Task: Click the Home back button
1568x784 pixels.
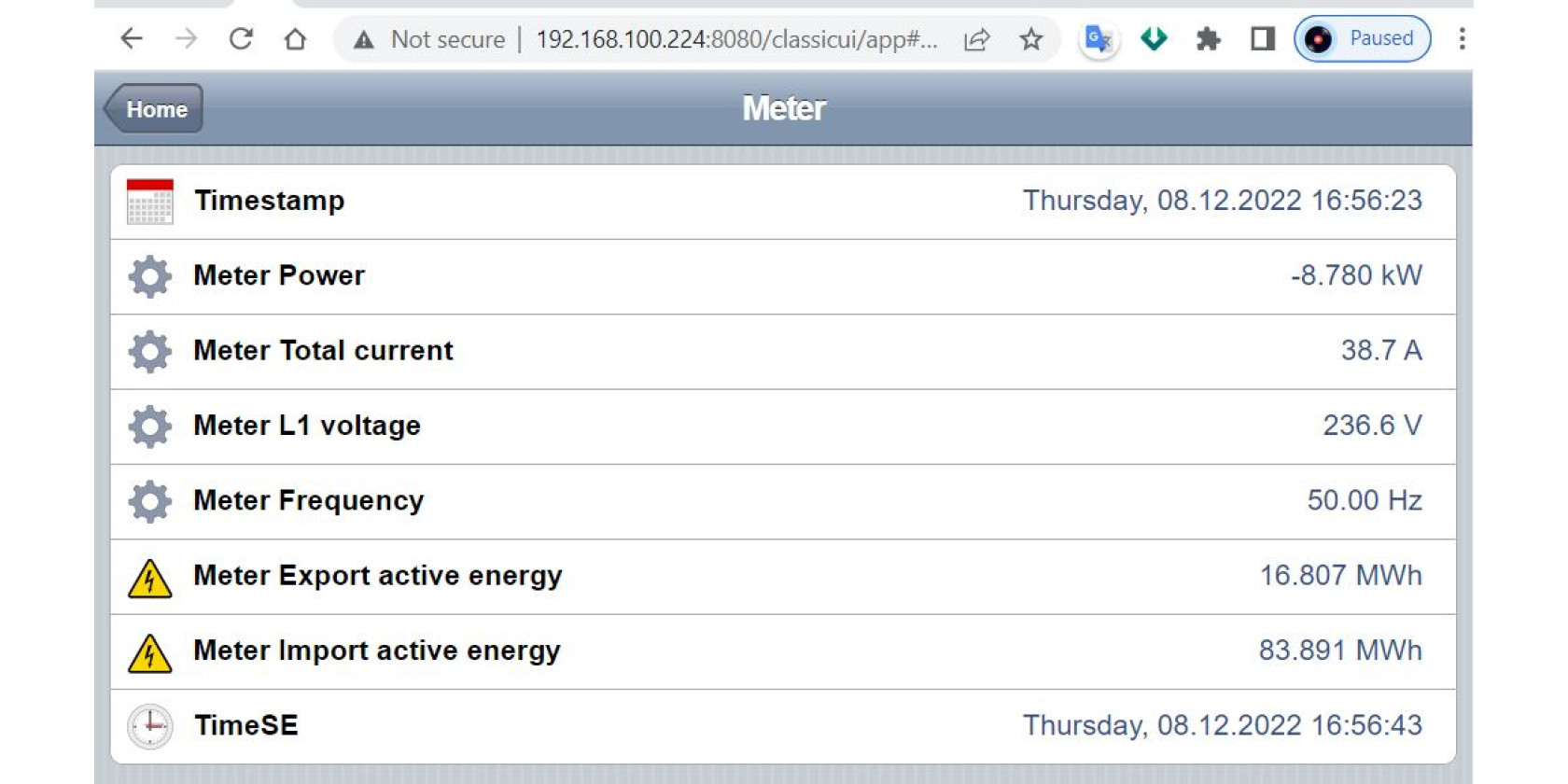Action: (154, 109)
